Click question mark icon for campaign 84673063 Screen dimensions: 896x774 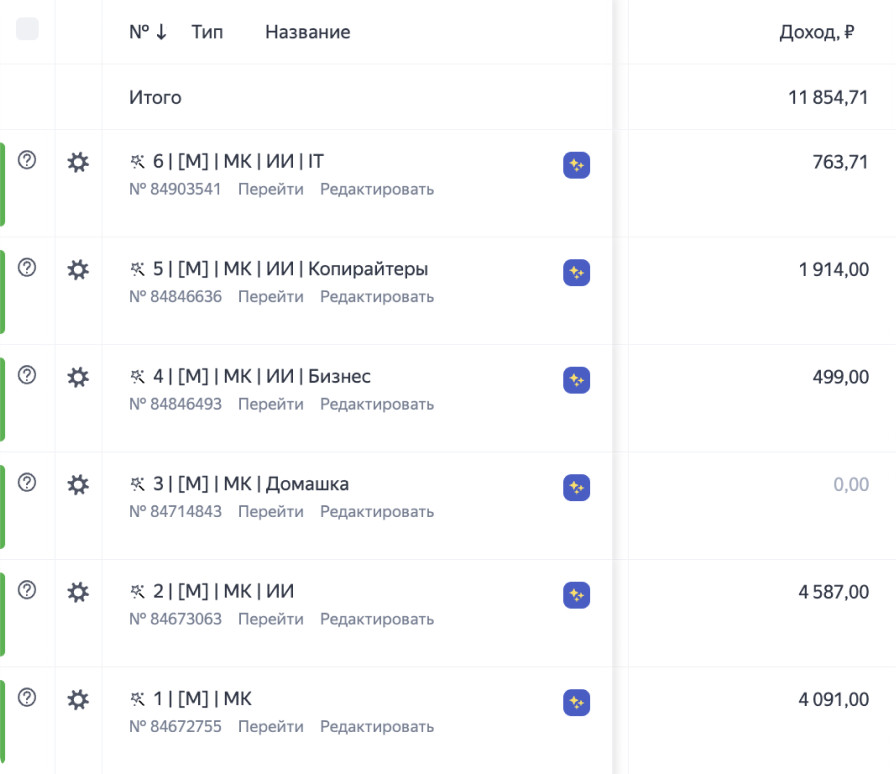[x=27, y=590]
